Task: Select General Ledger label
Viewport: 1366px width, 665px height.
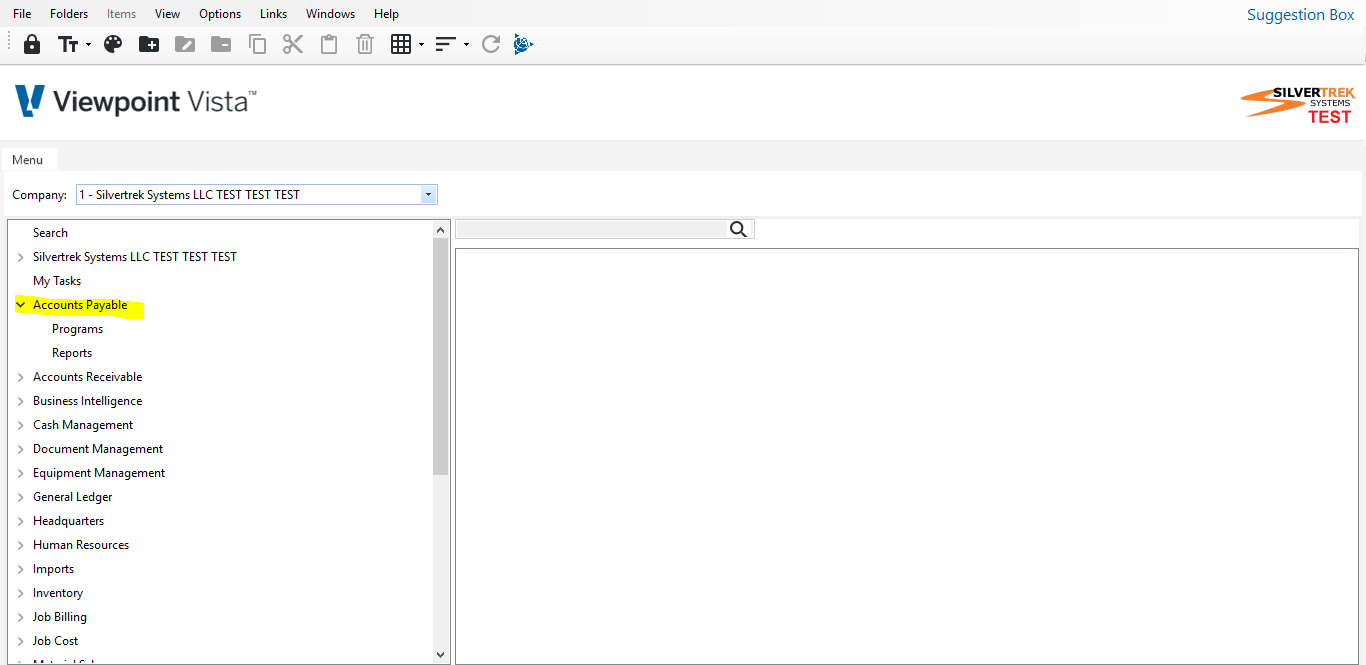Action: [x=72, y=497]
